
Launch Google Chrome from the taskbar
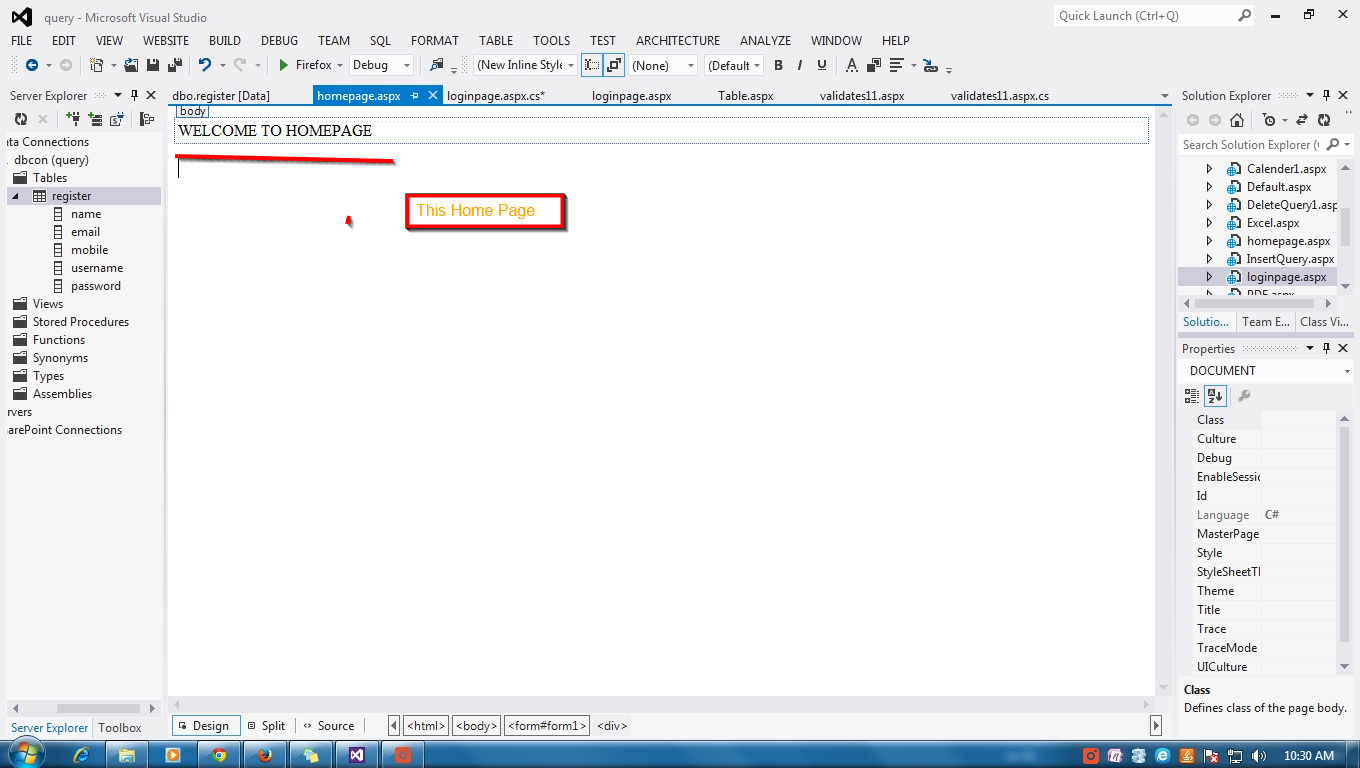pos(218,755)
